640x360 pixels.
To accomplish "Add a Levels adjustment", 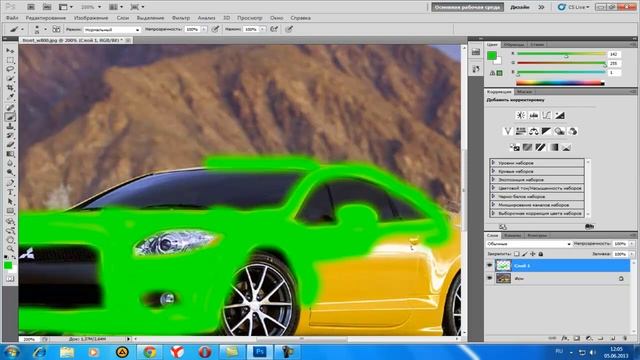I will click(x=533, y=116).
